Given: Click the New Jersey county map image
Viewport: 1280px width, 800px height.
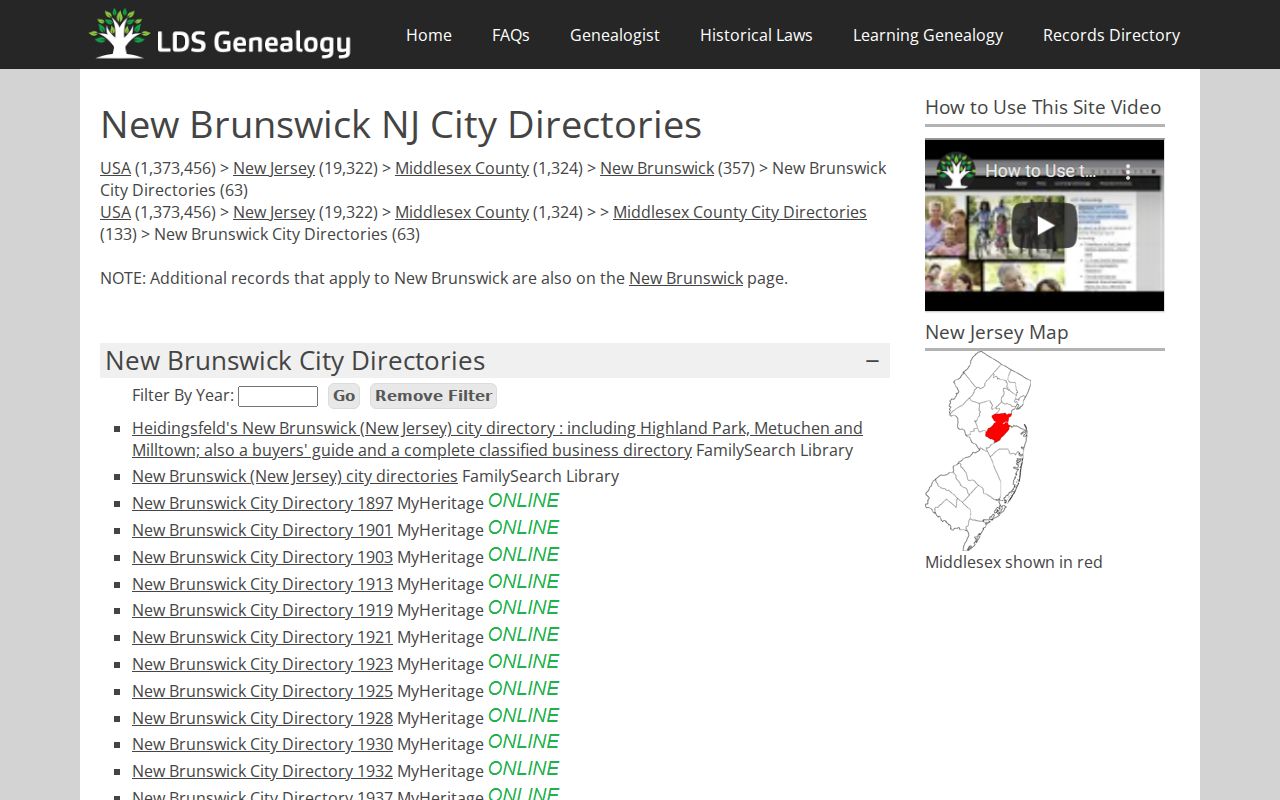Looking at the screenshot, I should pyautogui.click(x=978, y=450).
